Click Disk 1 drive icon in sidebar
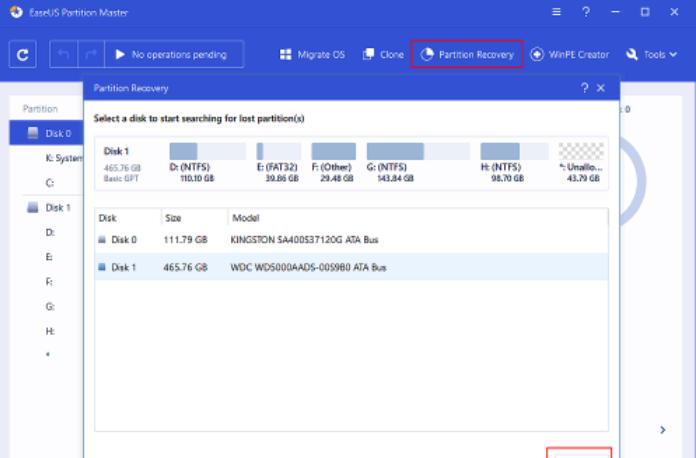The image size is (696, 458). click(x=33, y=207)
